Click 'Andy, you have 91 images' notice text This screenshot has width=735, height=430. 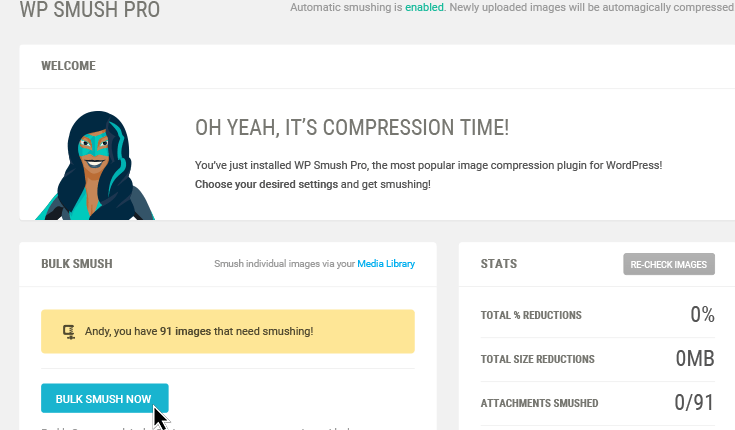(x=199, y=331)
